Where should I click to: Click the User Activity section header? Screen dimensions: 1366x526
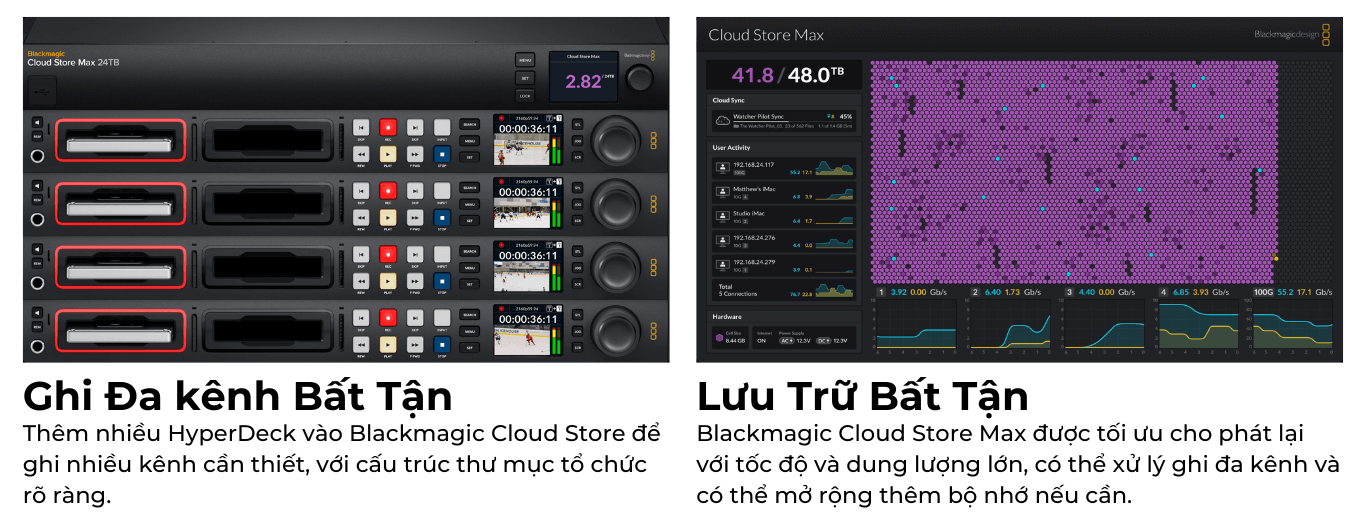(731, 148)
